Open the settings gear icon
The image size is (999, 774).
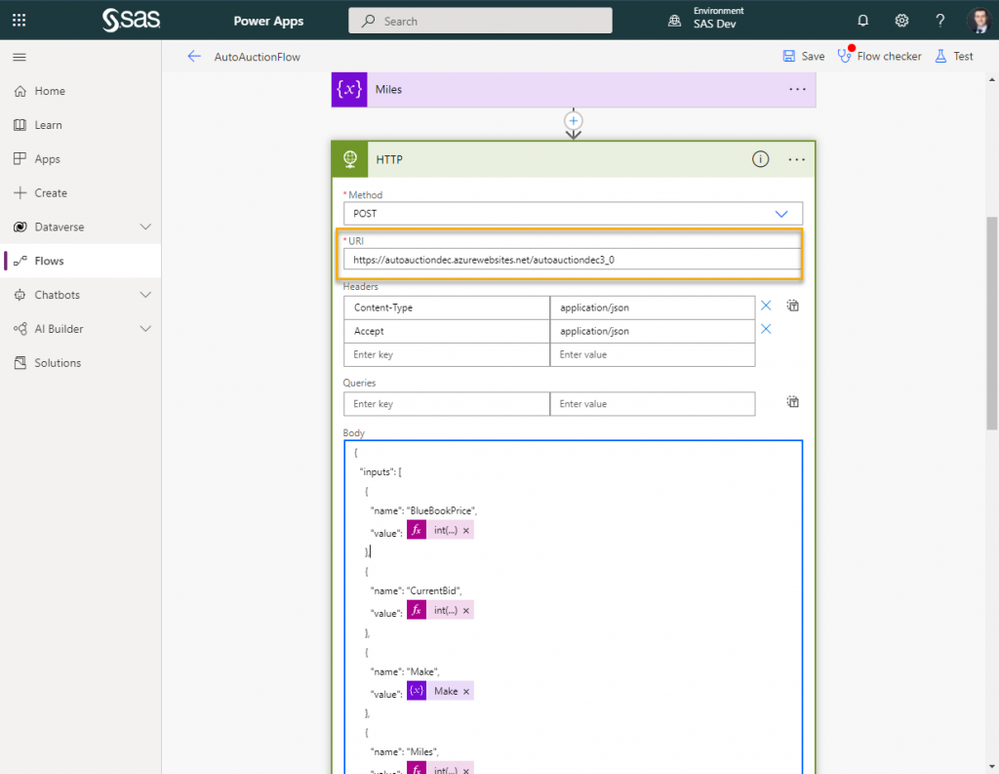click(901, 20)
